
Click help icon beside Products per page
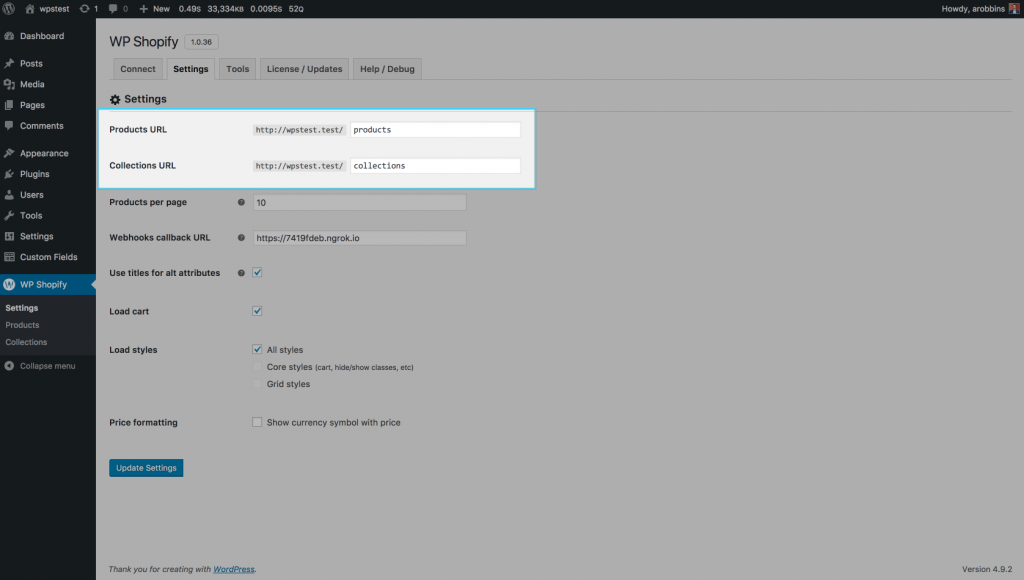[241, 202]
